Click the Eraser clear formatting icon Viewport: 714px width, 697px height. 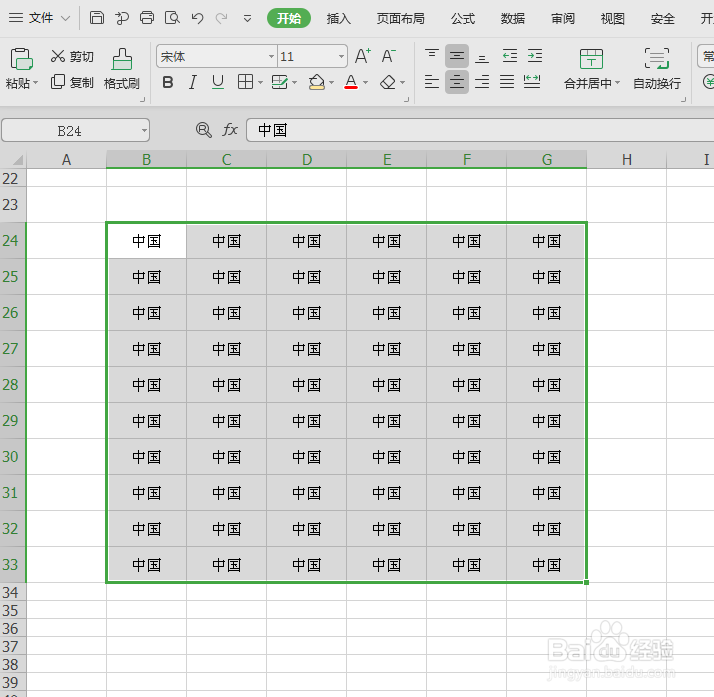(x=388, y=82)
